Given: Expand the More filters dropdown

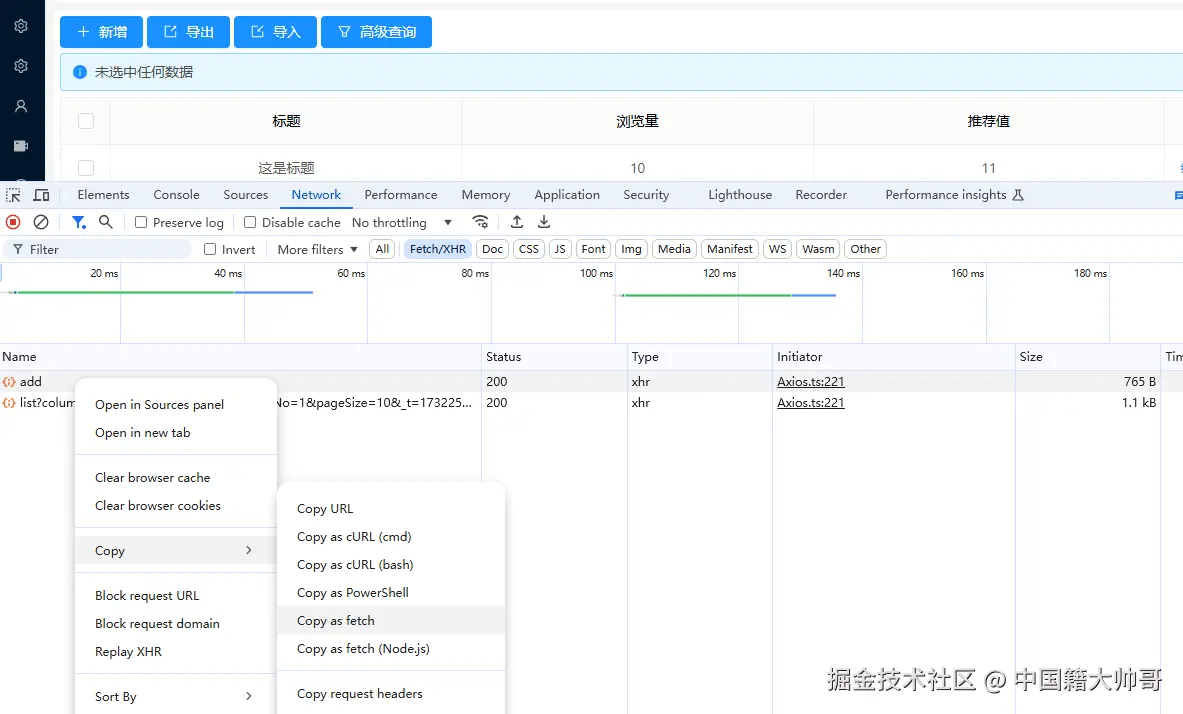Looking at the screenshot, I should tap(317, 249).
